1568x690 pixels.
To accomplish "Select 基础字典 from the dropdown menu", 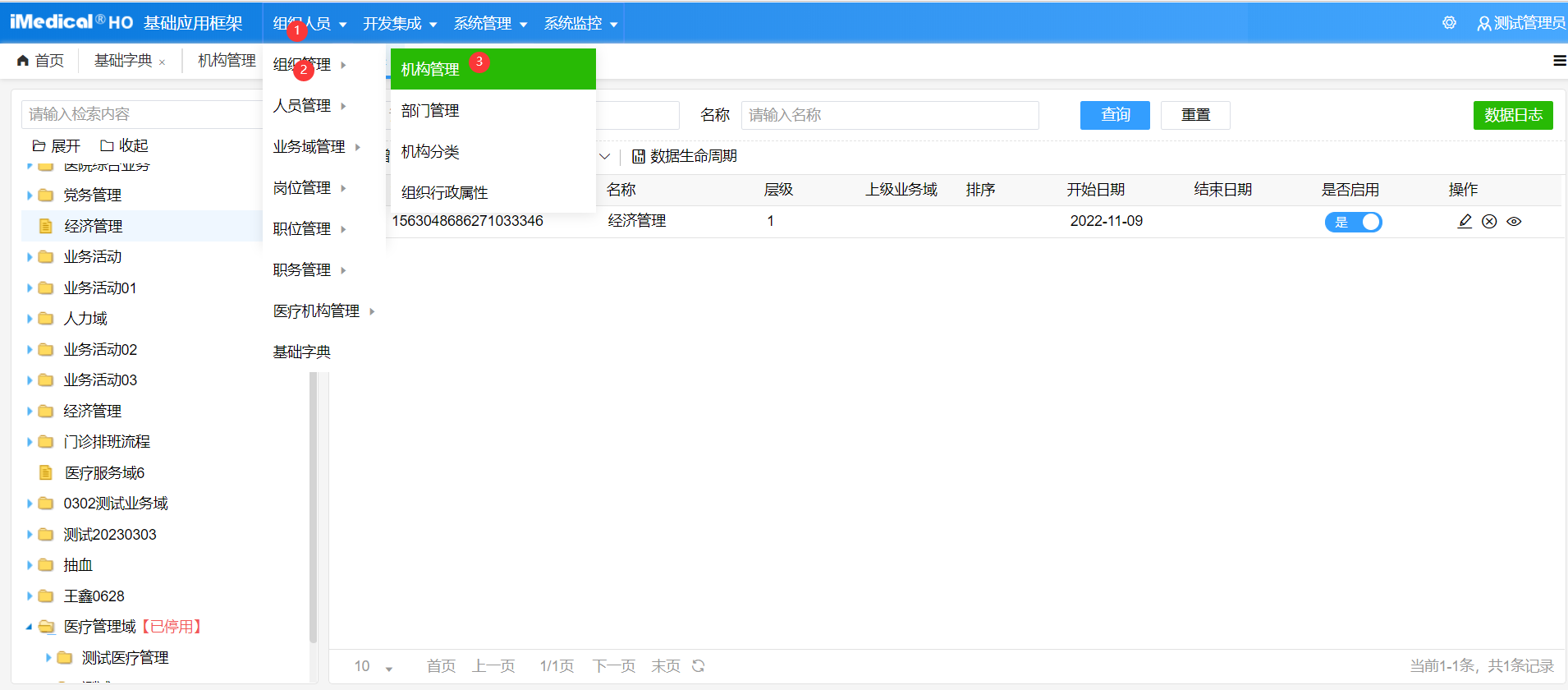I will [x=323, y=352].
